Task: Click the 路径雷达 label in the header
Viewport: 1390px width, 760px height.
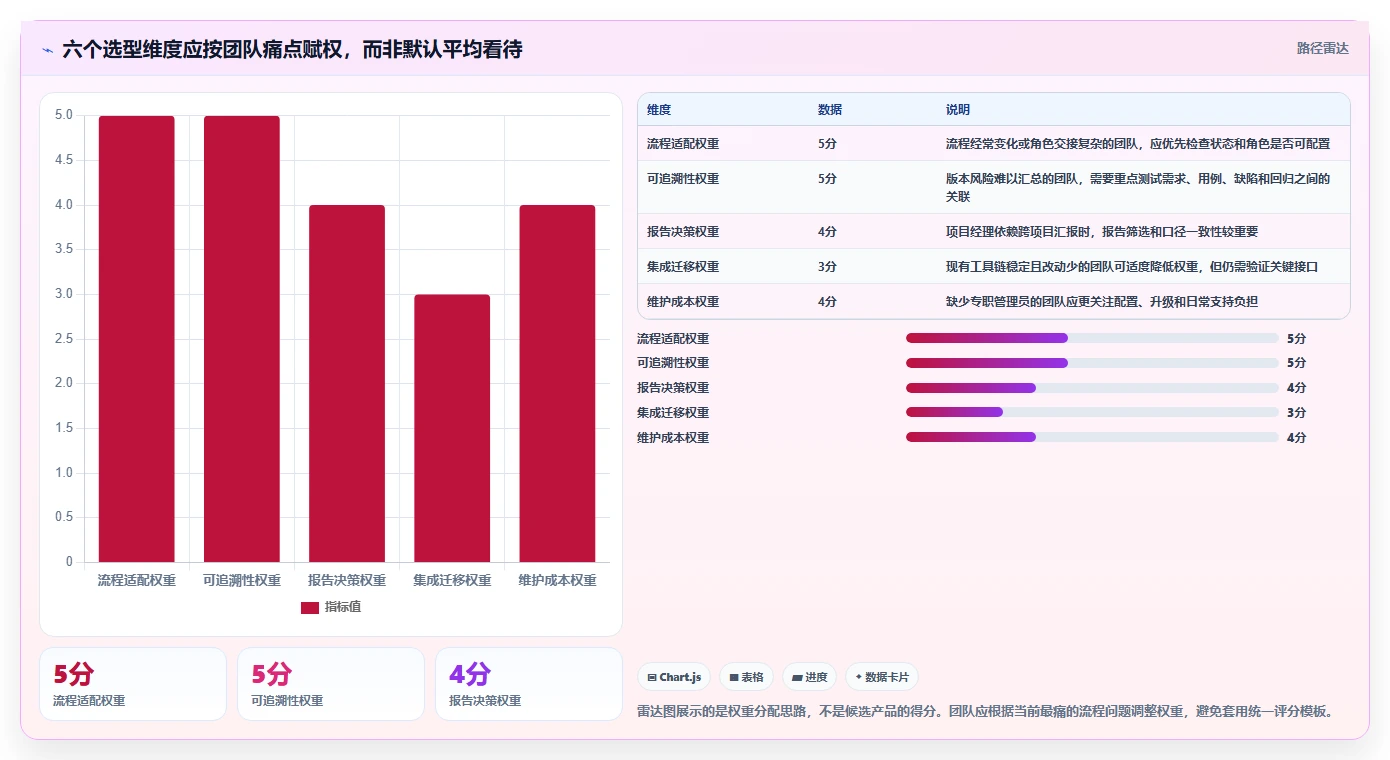Action: pos(1322,48)
